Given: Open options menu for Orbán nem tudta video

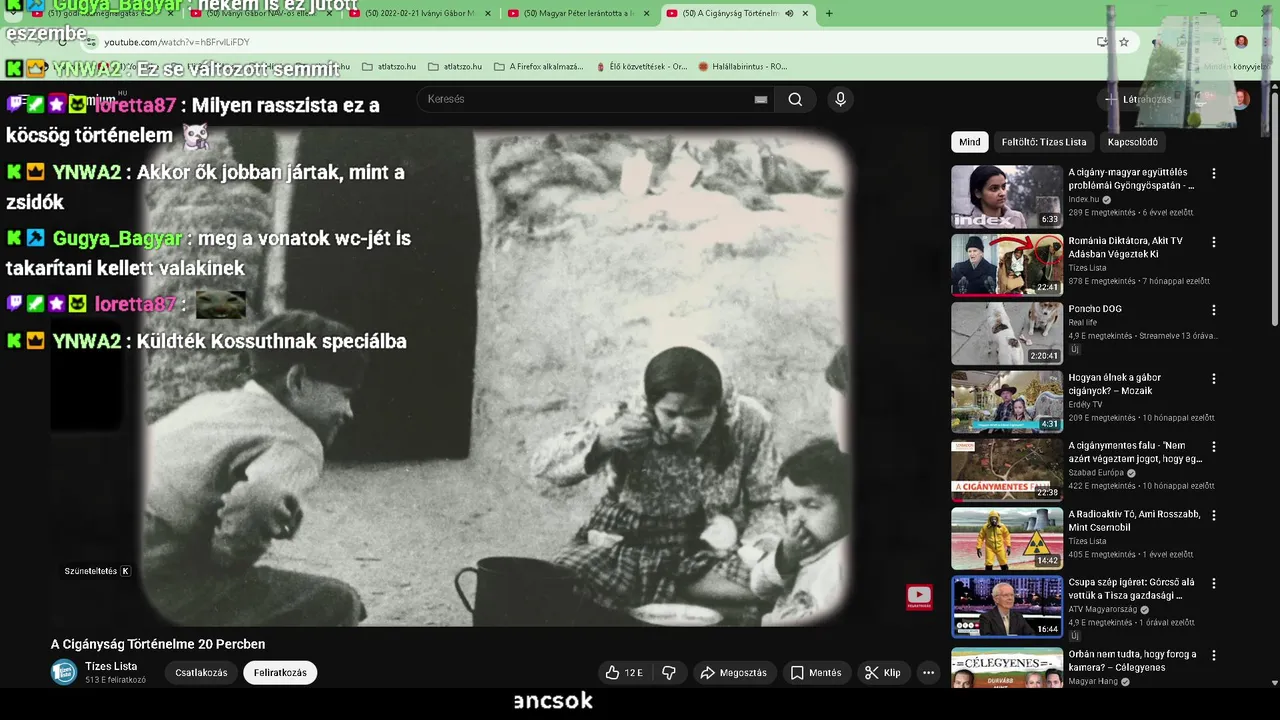Looking at the screenshot, I should pos(1214,656).
